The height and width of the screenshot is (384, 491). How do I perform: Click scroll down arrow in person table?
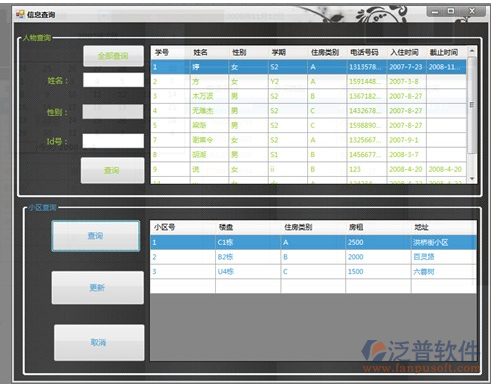(x=472, y=179)
